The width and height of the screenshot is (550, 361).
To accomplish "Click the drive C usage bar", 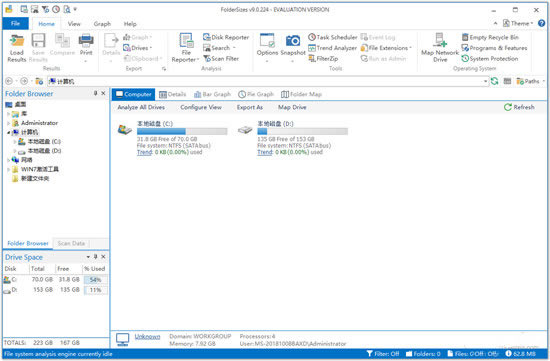I will (x=182, y=131).
